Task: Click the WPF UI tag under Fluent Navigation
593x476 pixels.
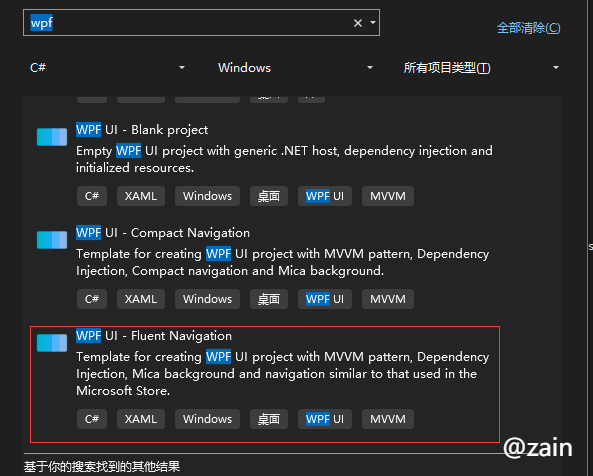Action: [x=325, y=419]
